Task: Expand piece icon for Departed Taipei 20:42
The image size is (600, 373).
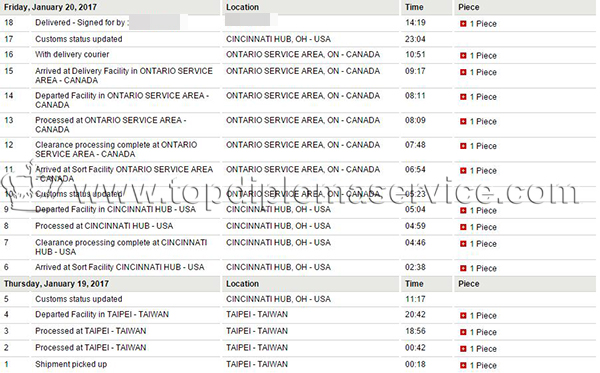Action: [x=463, y=316]
